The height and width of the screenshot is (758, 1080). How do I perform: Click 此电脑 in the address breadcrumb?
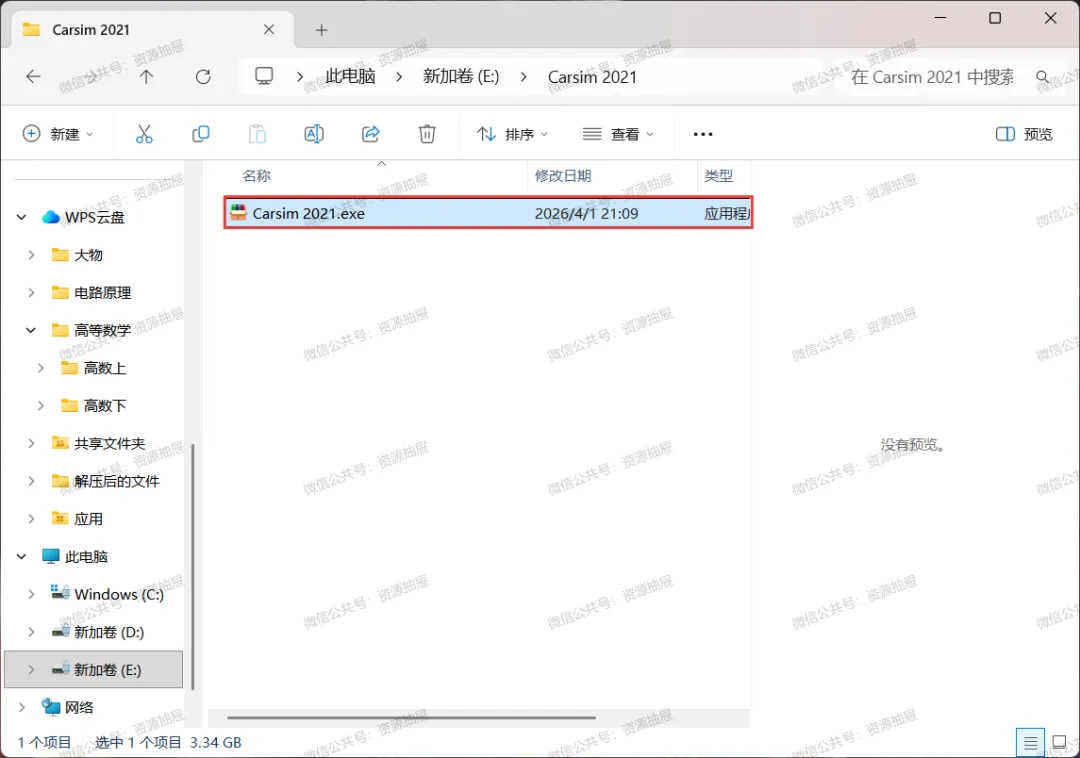(351, 76)
